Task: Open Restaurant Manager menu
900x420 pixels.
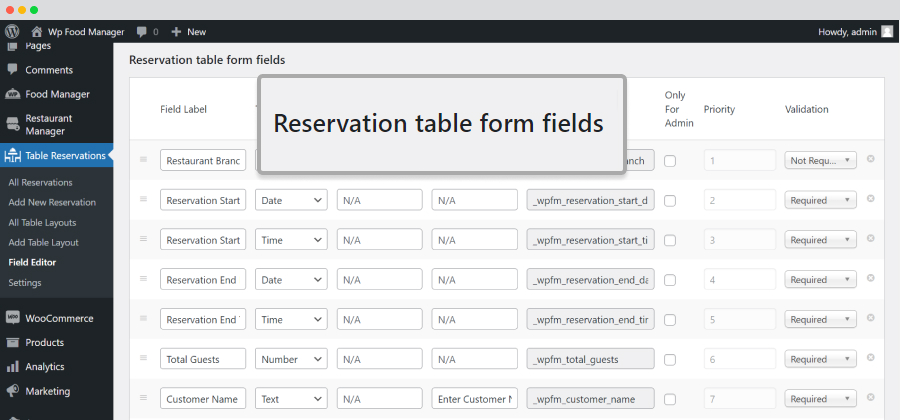Action: click(x=49, y=125)
